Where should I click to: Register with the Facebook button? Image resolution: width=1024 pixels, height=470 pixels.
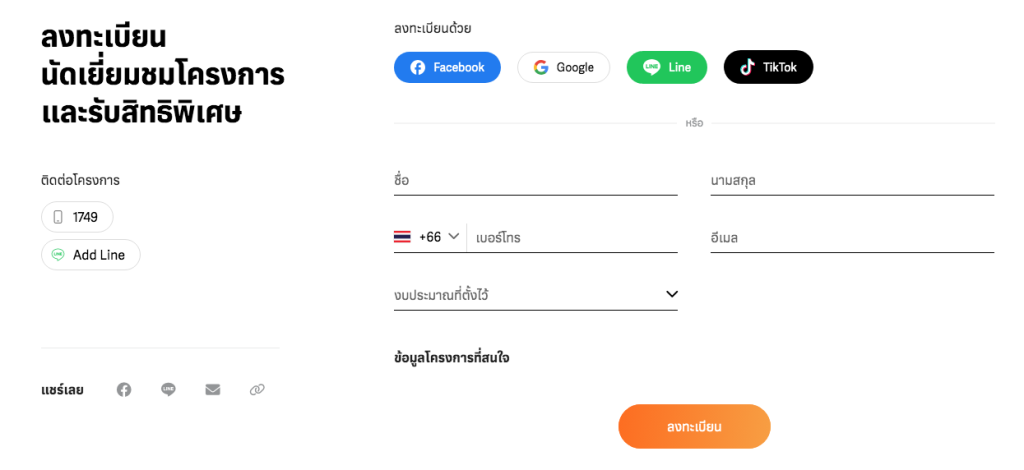tap(447, 67)
